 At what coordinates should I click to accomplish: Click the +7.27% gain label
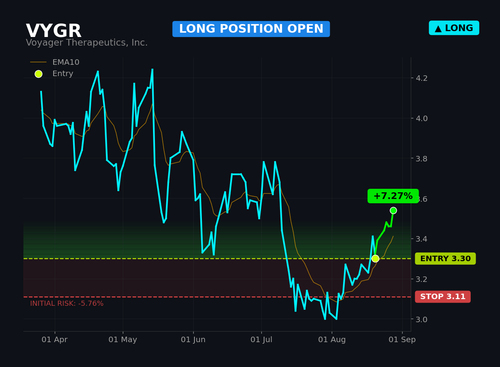(x=393, y=196)
